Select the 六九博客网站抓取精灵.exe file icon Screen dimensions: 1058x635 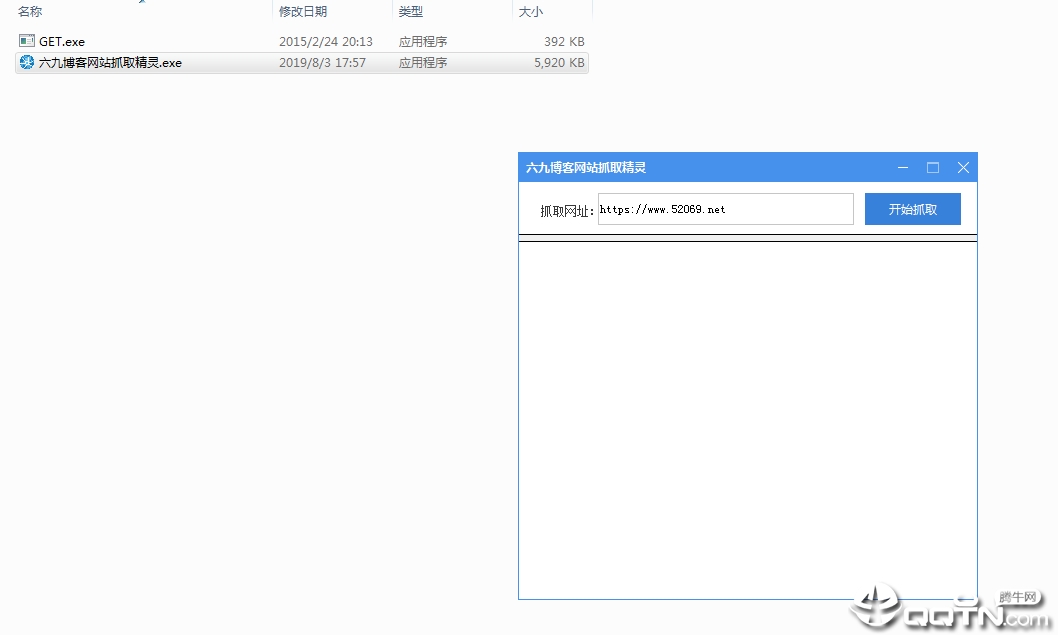click(x=27, y=63)
